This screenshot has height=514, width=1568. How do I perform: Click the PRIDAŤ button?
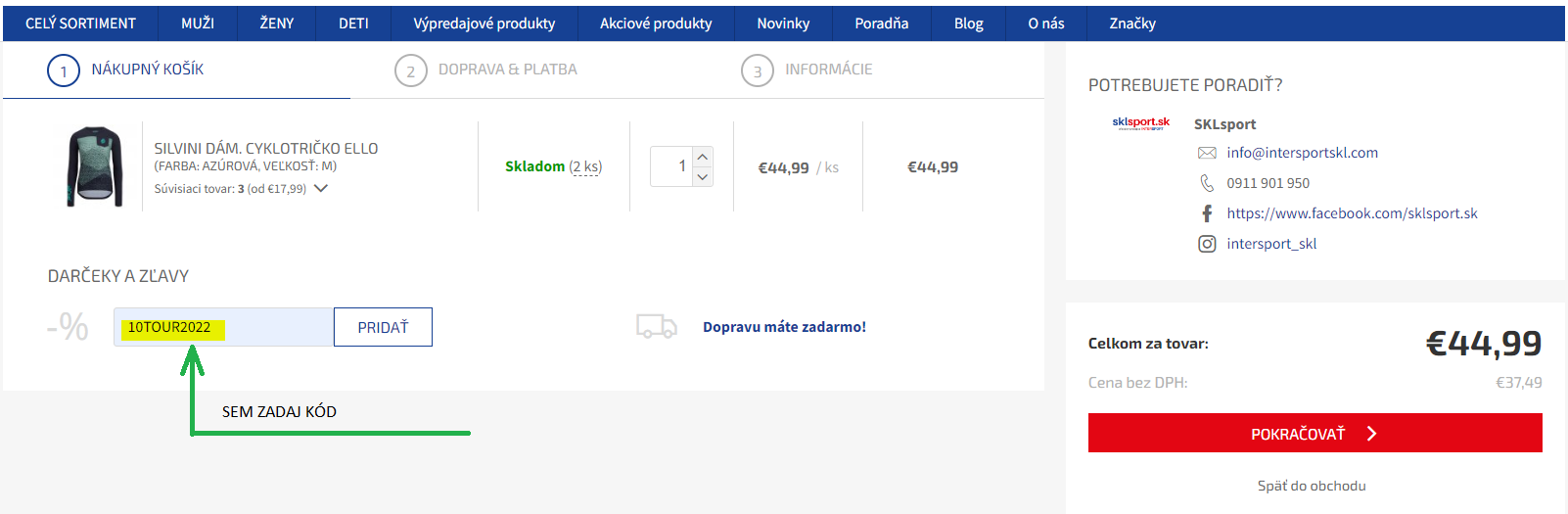click(383, 327)
